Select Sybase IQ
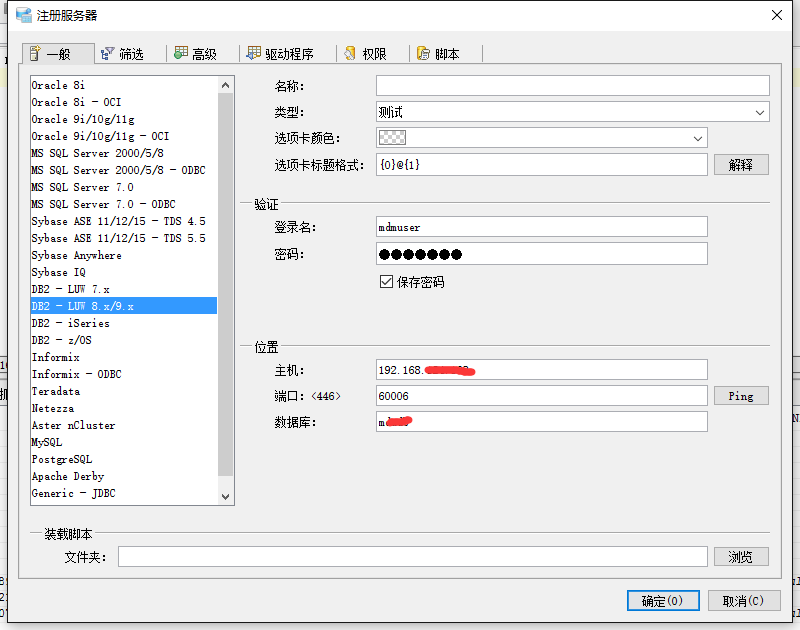Viewport: 800px width, 630px height. [124, 272]
